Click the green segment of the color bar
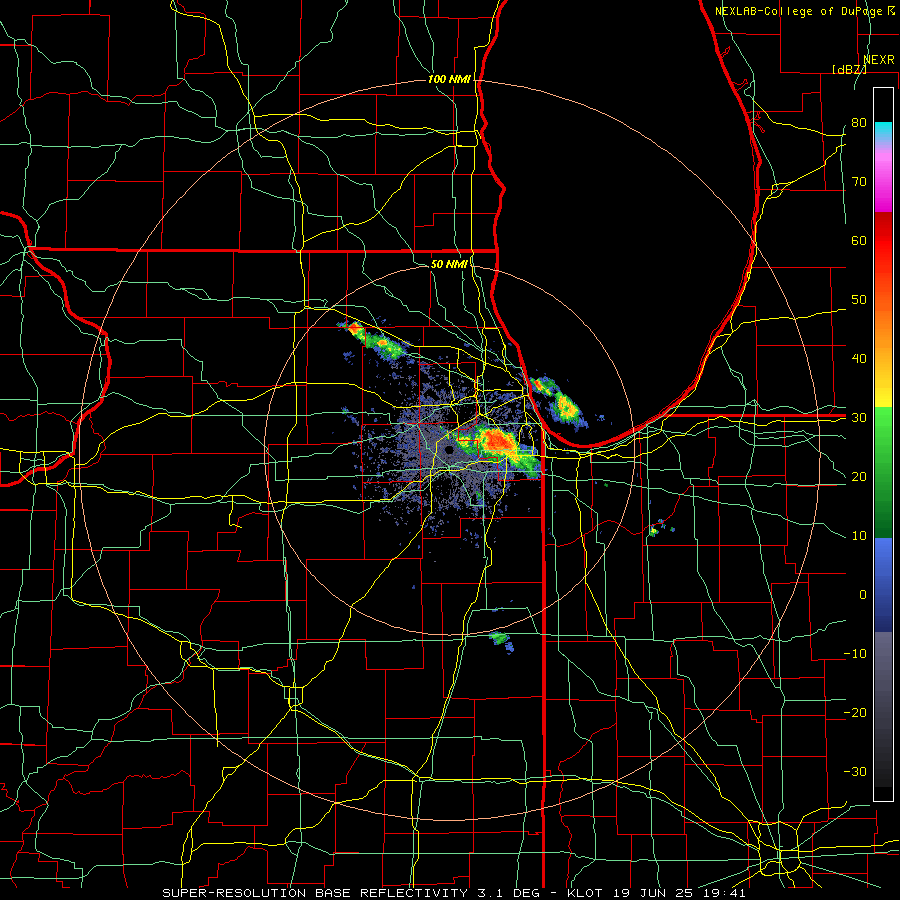This screenshot has width=900, height=900. [883, 471]
